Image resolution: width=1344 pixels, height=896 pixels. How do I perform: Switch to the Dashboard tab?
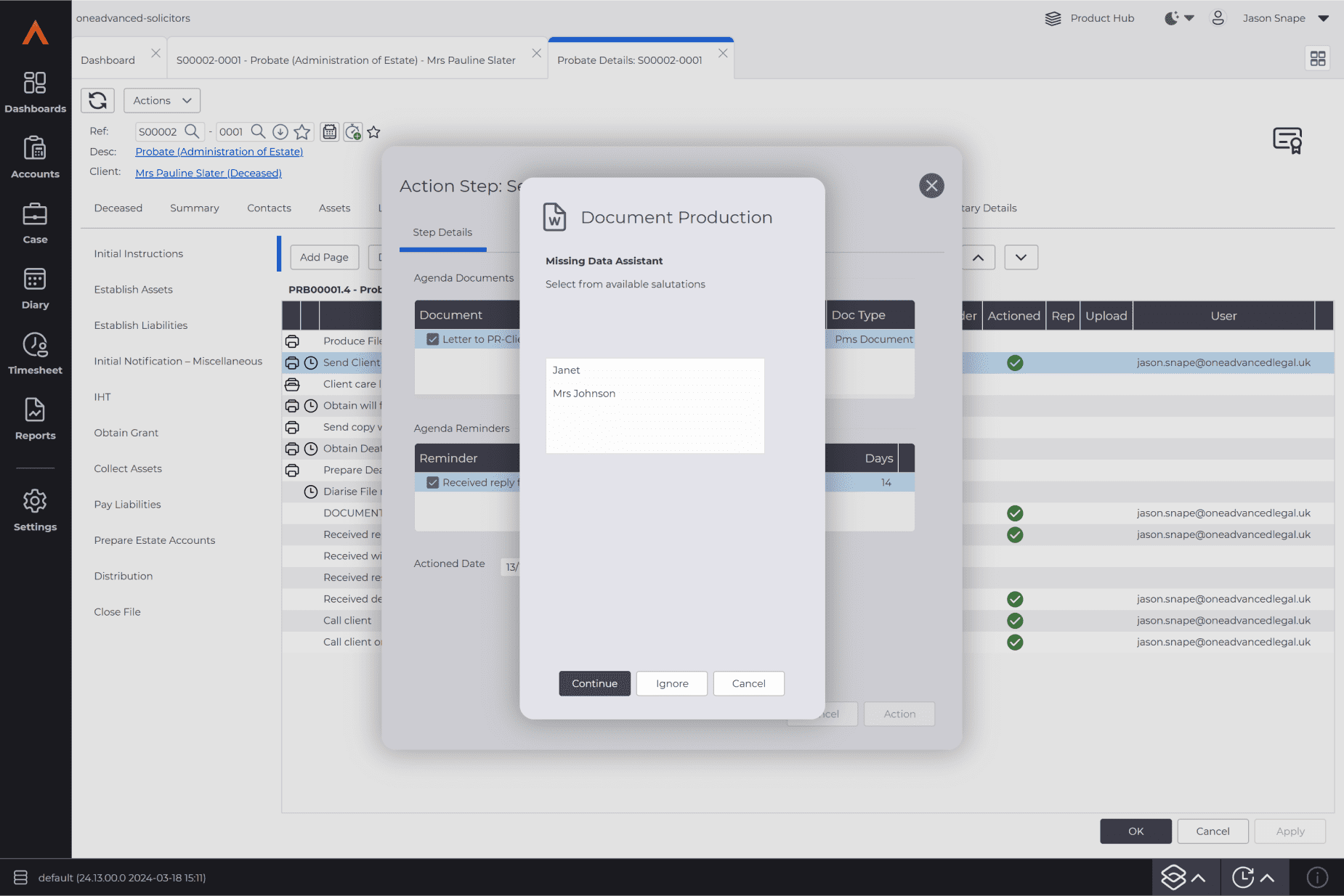[x=108, y=60]
